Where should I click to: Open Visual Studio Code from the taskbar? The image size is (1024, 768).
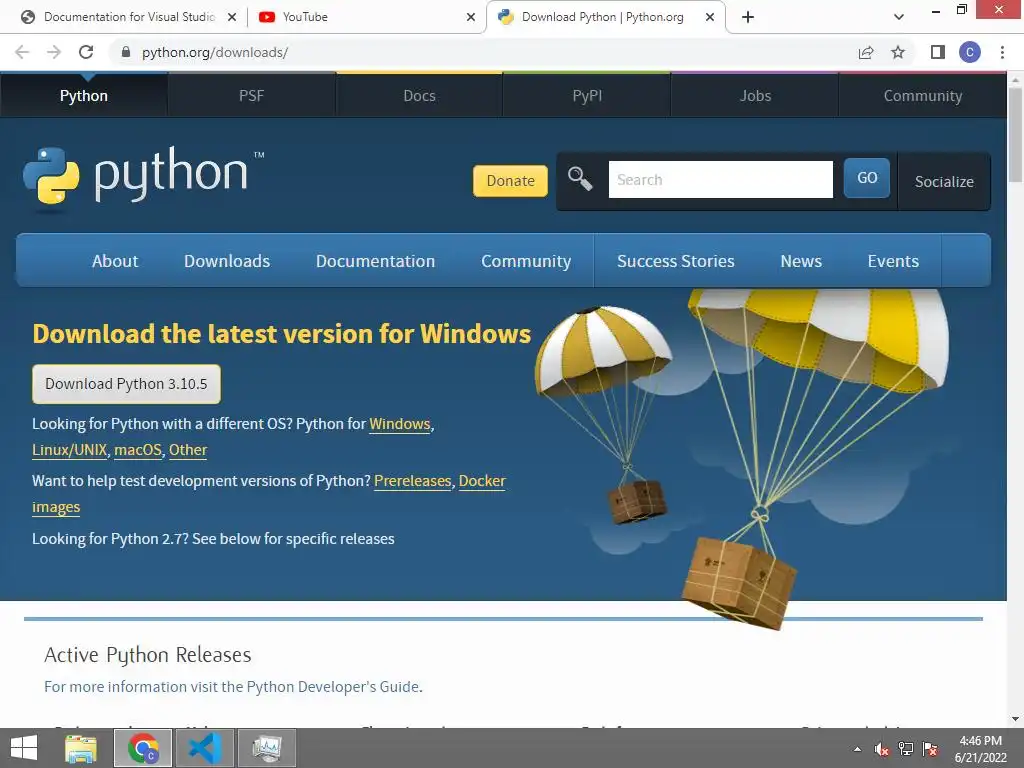tap(205, 748)
